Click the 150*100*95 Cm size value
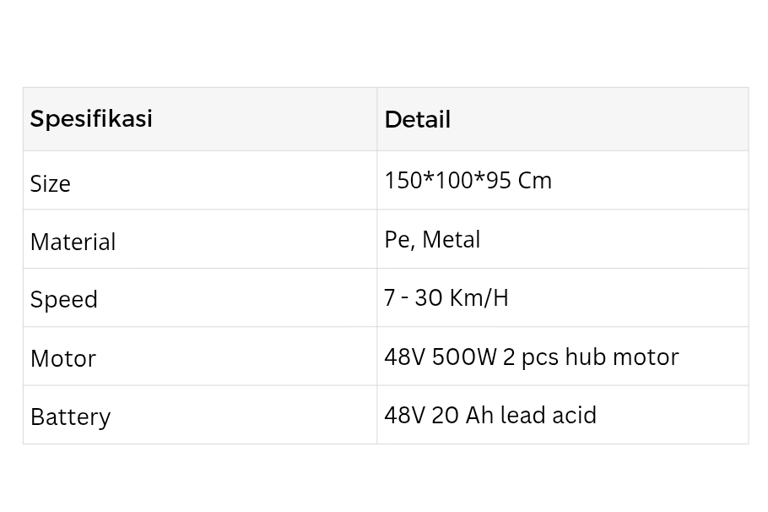Screen dimensions: 768x512 click(x=468, y=180)
